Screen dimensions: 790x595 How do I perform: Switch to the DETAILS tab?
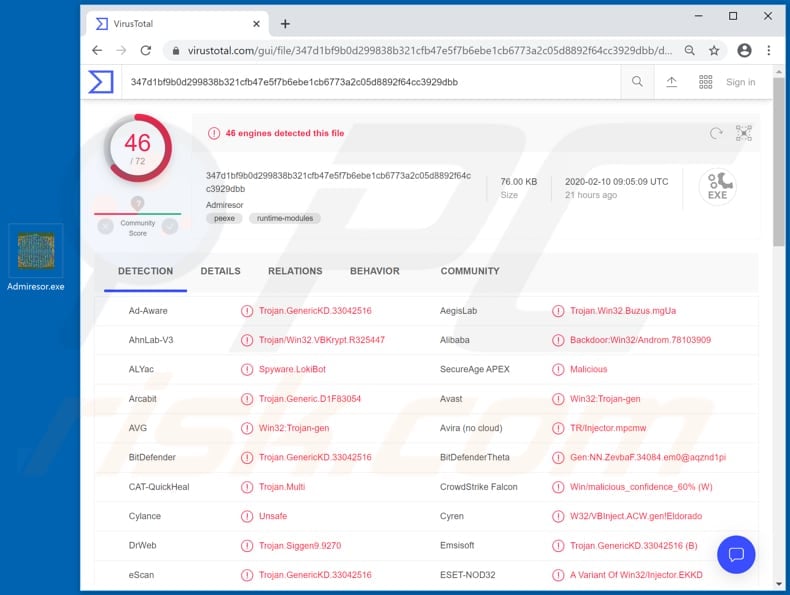(220, 271)
